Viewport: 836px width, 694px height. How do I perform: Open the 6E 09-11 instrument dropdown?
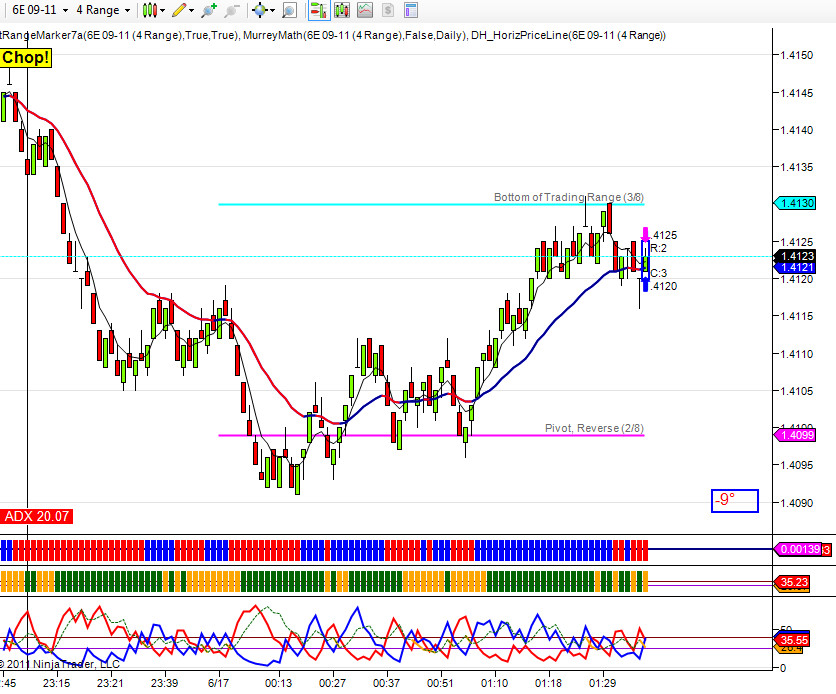point(40,10)
